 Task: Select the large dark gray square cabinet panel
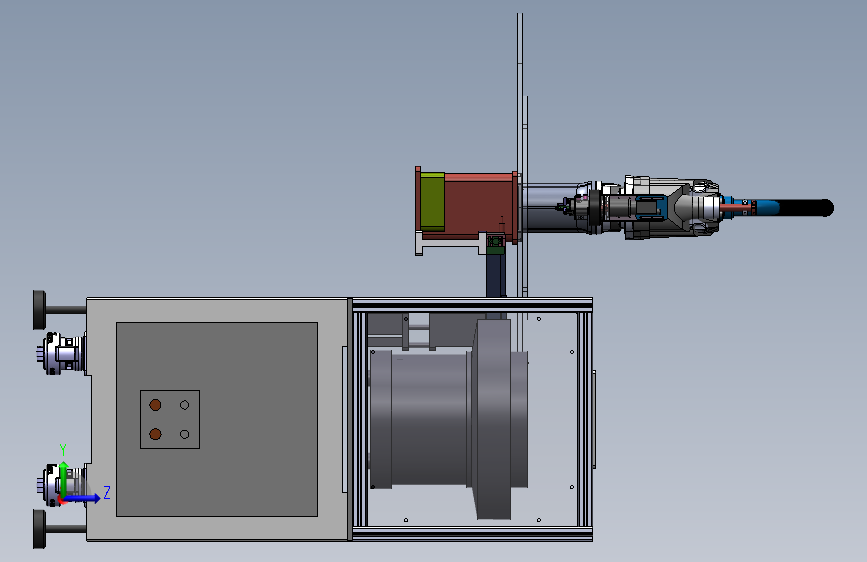(217, 419)
